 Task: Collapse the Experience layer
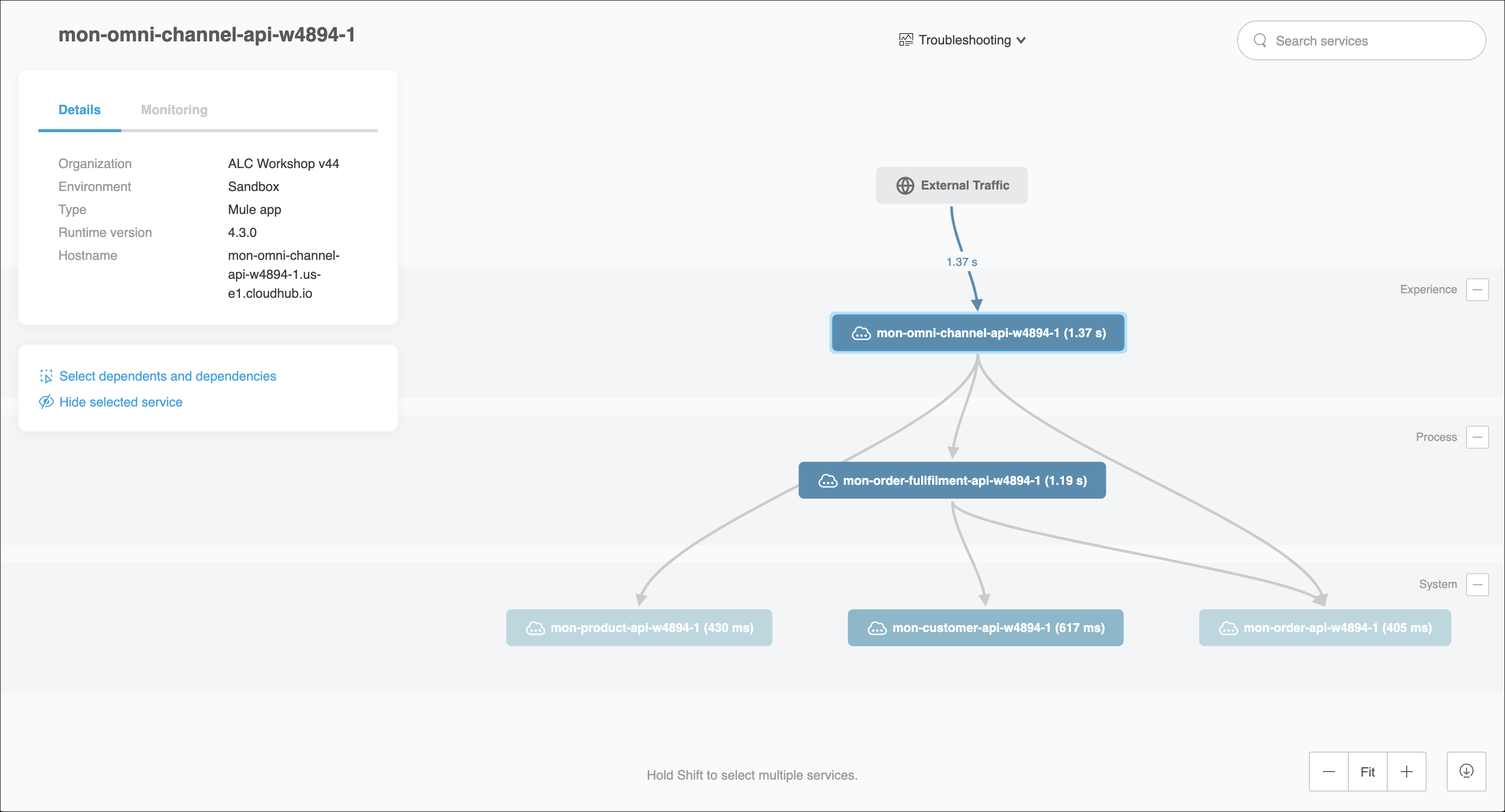click(x=1477, y=290)
